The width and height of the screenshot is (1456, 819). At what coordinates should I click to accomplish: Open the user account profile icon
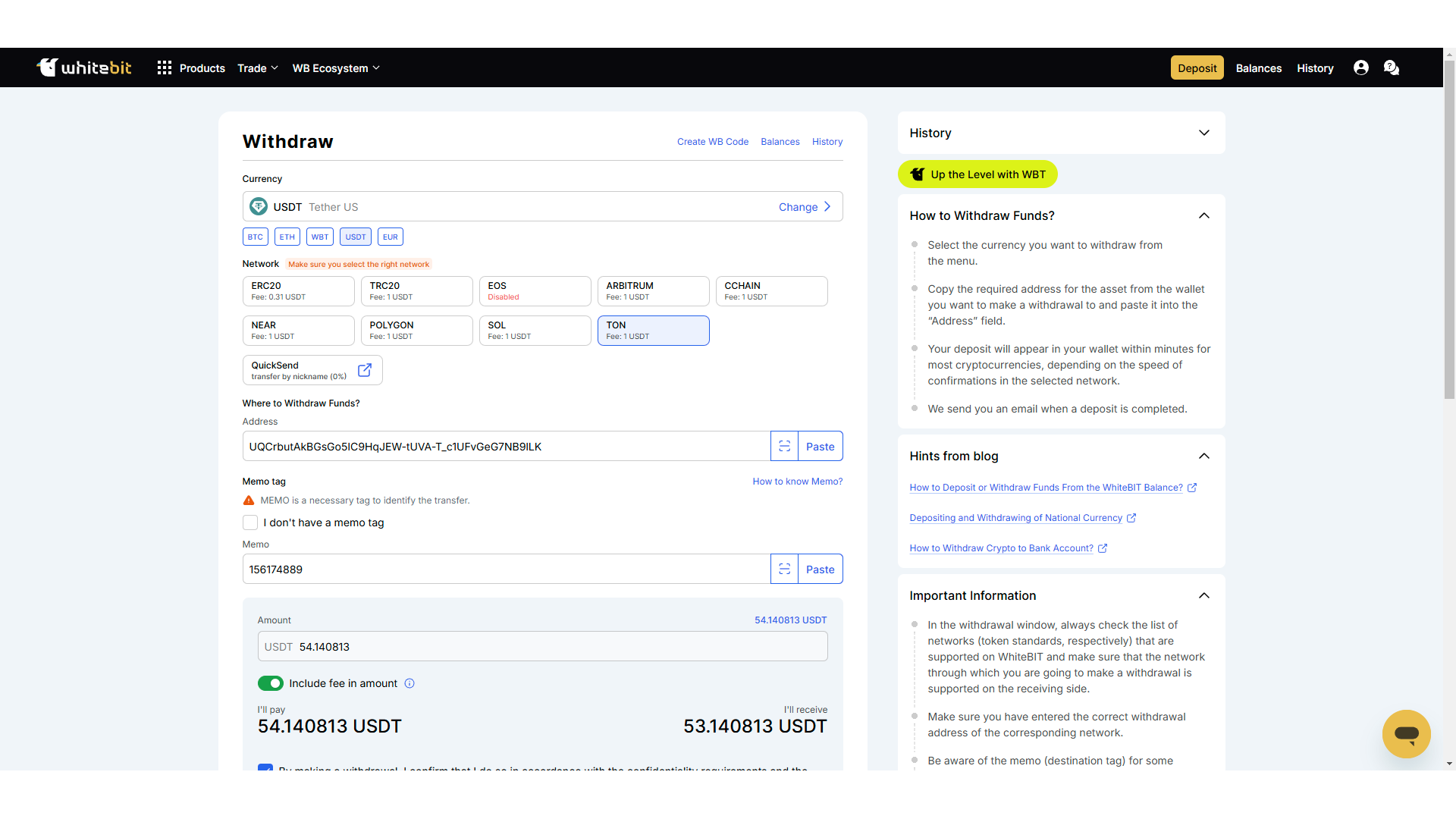(x=1361, y=68)
